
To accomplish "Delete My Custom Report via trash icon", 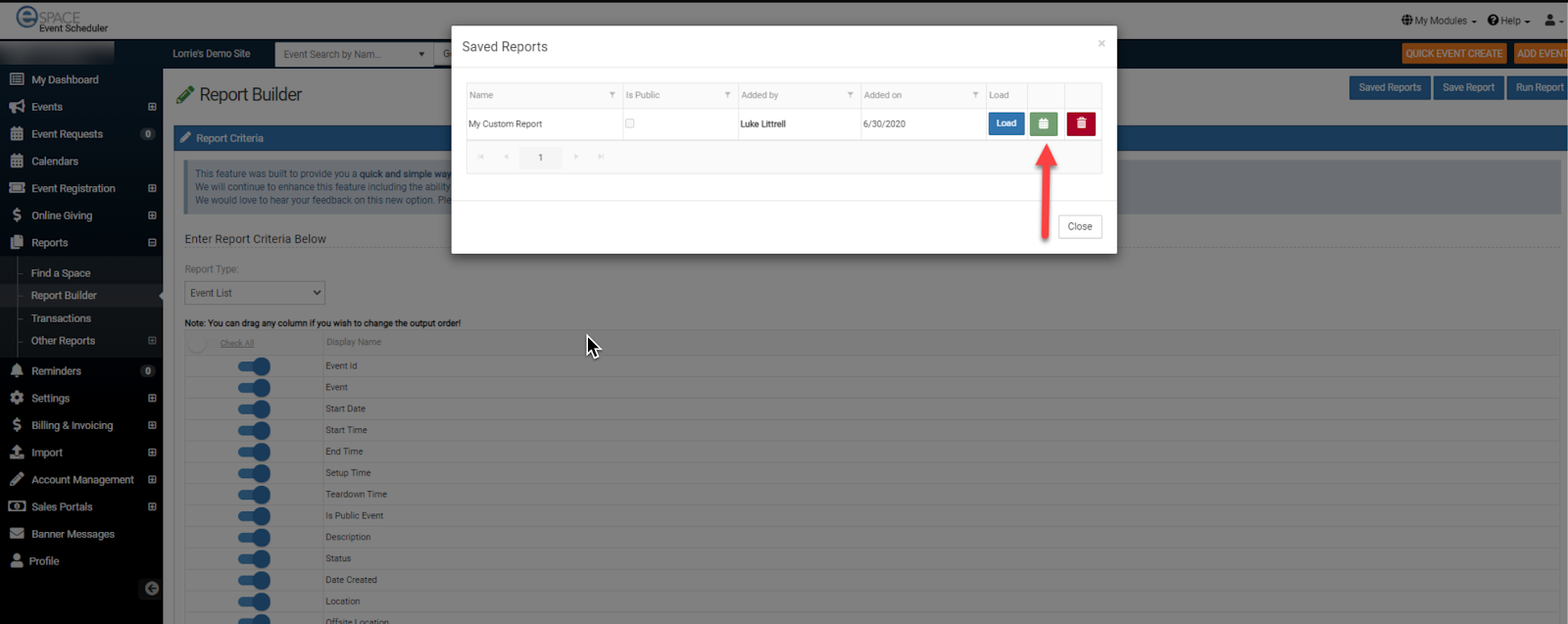I will [x=1081, y=123].
